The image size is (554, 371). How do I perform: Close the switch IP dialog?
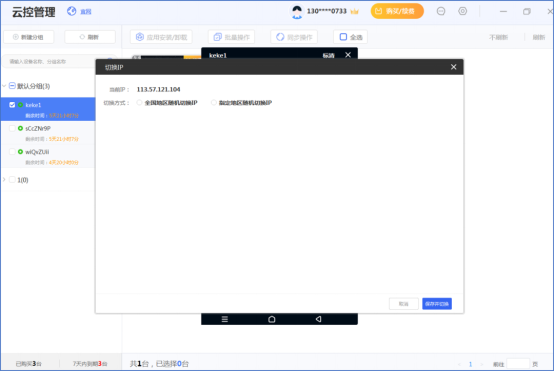pyautogui.click(x=454, y=67)
